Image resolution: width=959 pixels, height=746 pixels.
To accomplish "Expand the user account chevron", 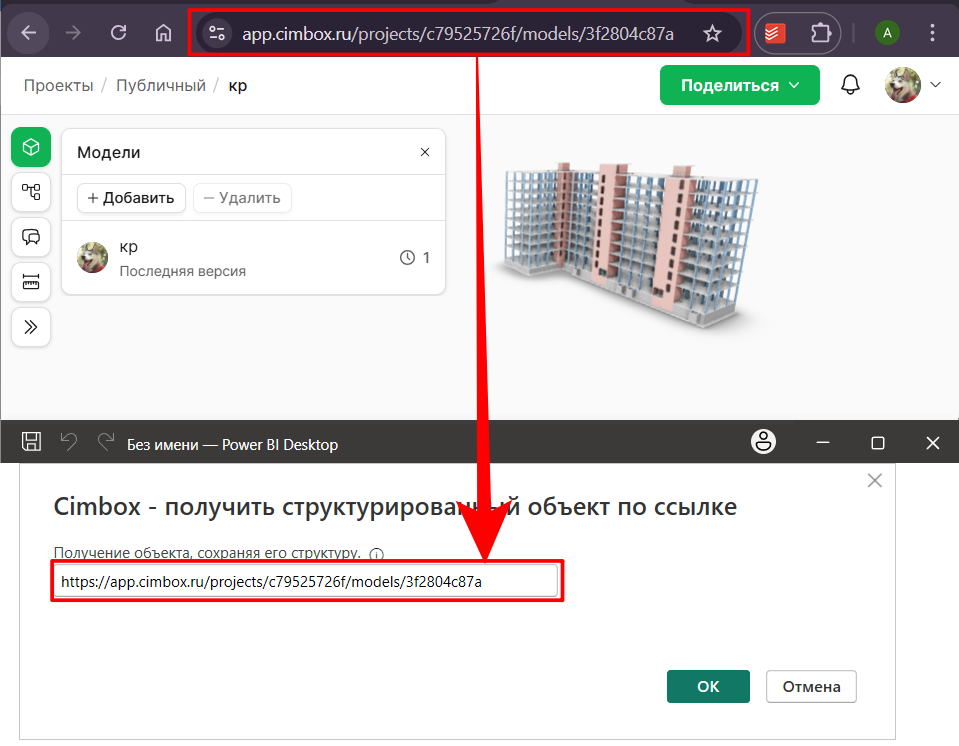I will (x=935, y=85).
